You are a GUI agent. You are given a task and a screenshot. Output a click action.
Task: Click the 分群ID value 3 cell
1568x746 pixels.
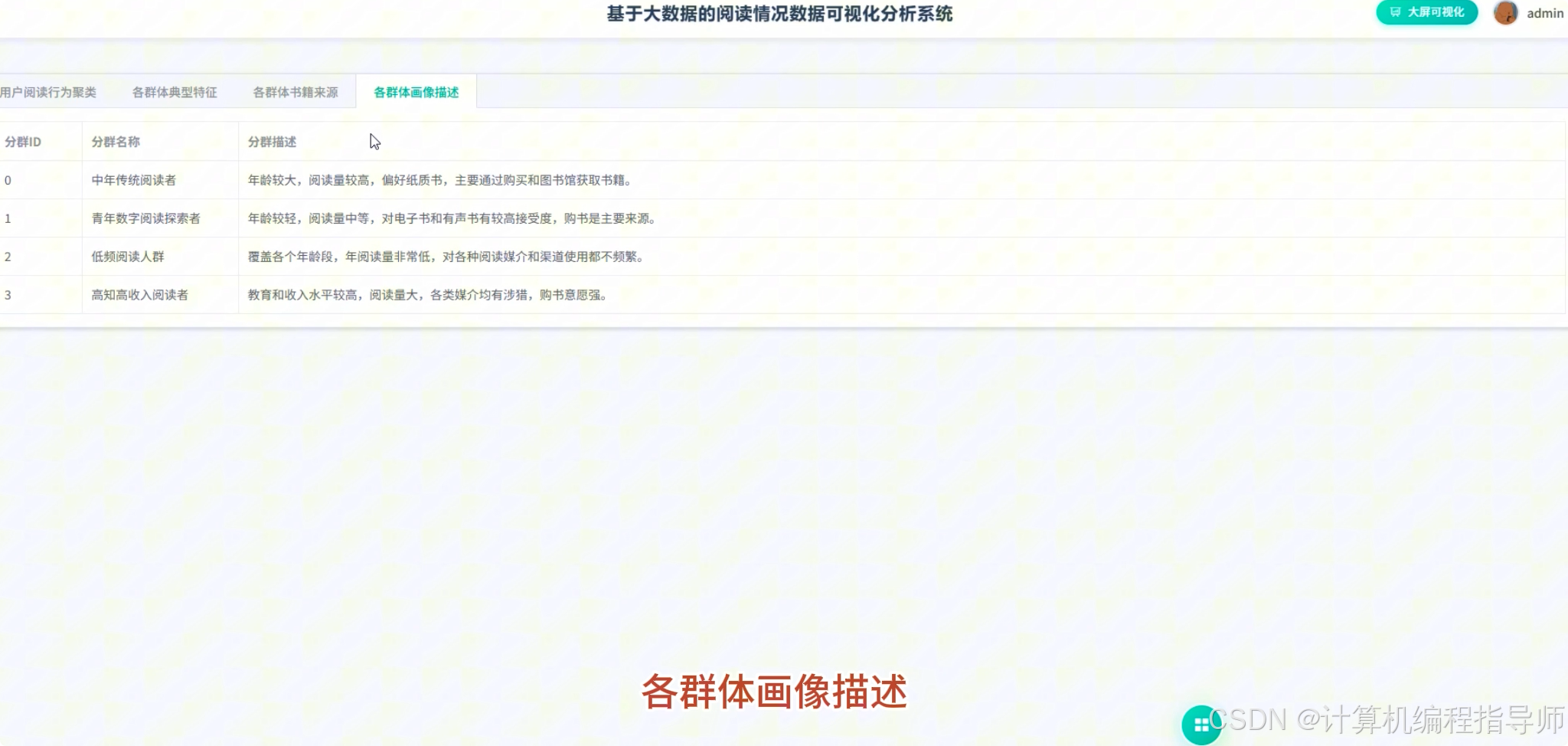point(8,294)
